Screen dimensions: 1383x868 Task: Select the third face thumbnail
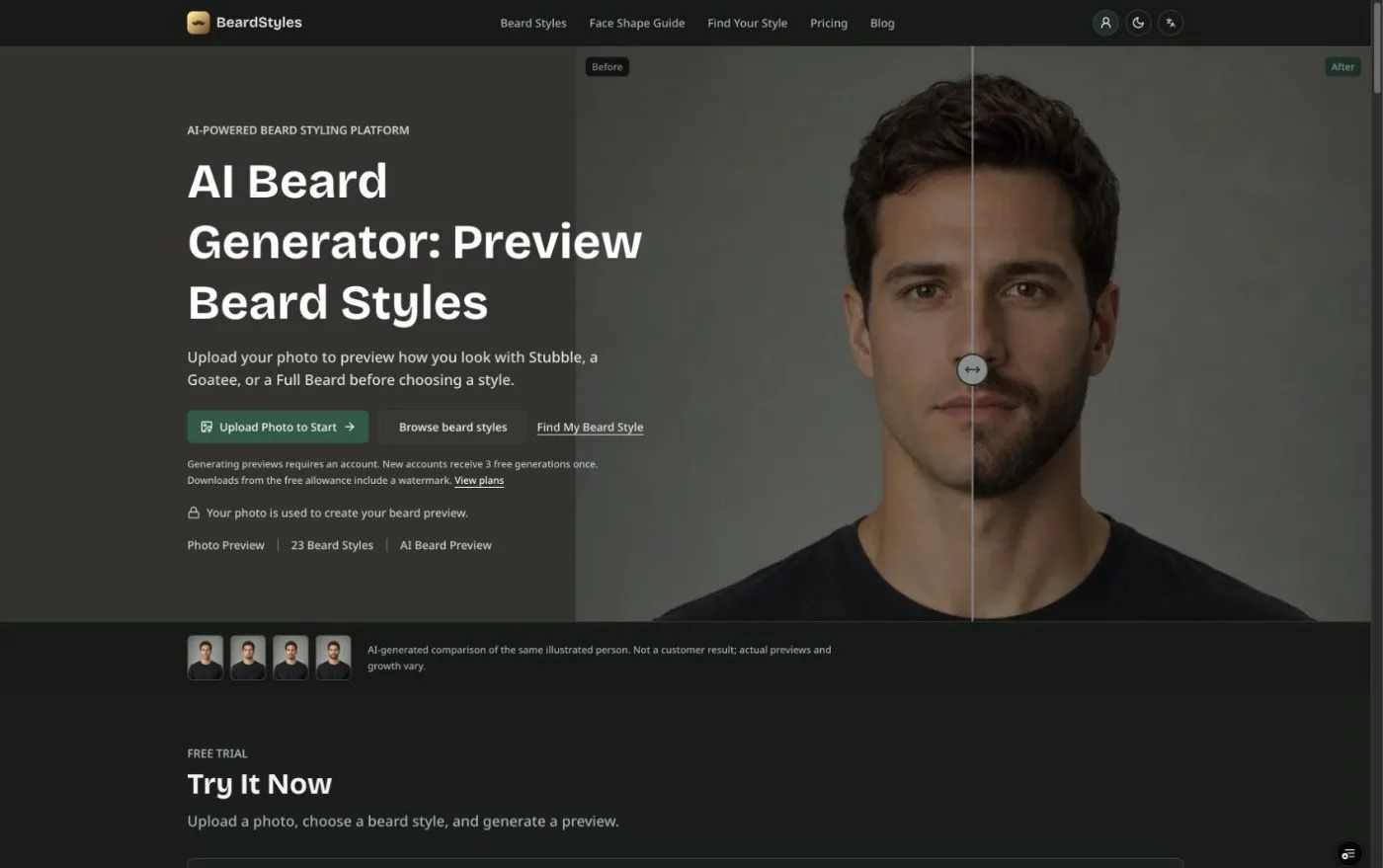click(x=290, y=658)
